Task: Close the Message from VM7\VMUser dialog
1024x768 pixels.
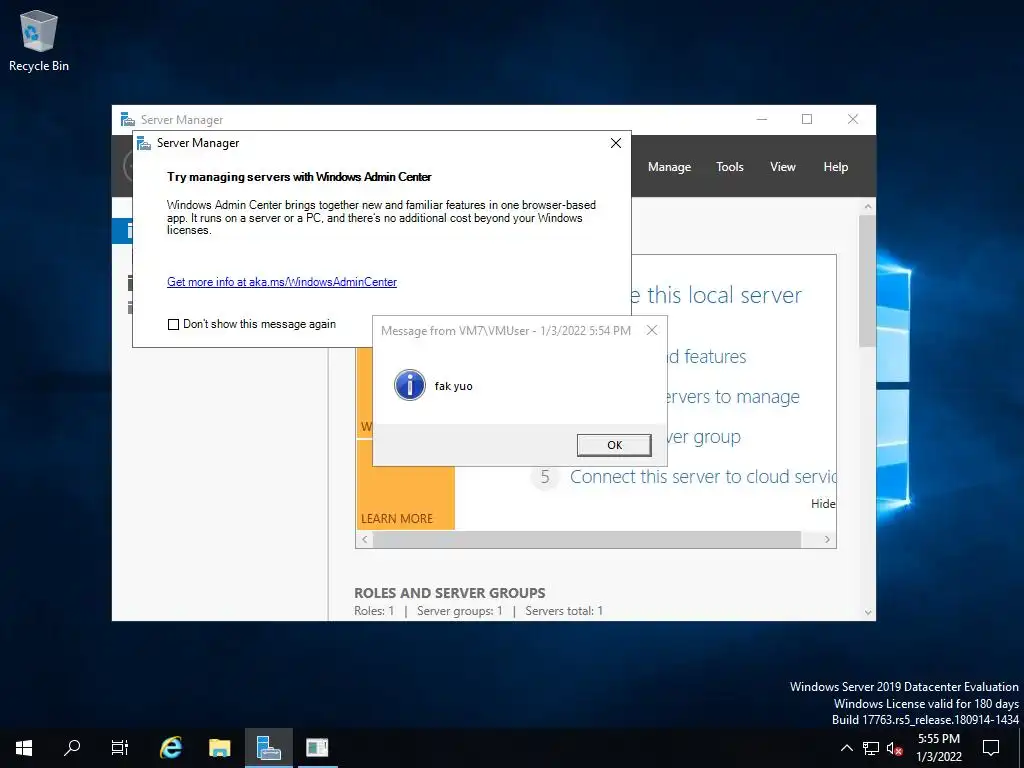Action: (x=652, y=330)
